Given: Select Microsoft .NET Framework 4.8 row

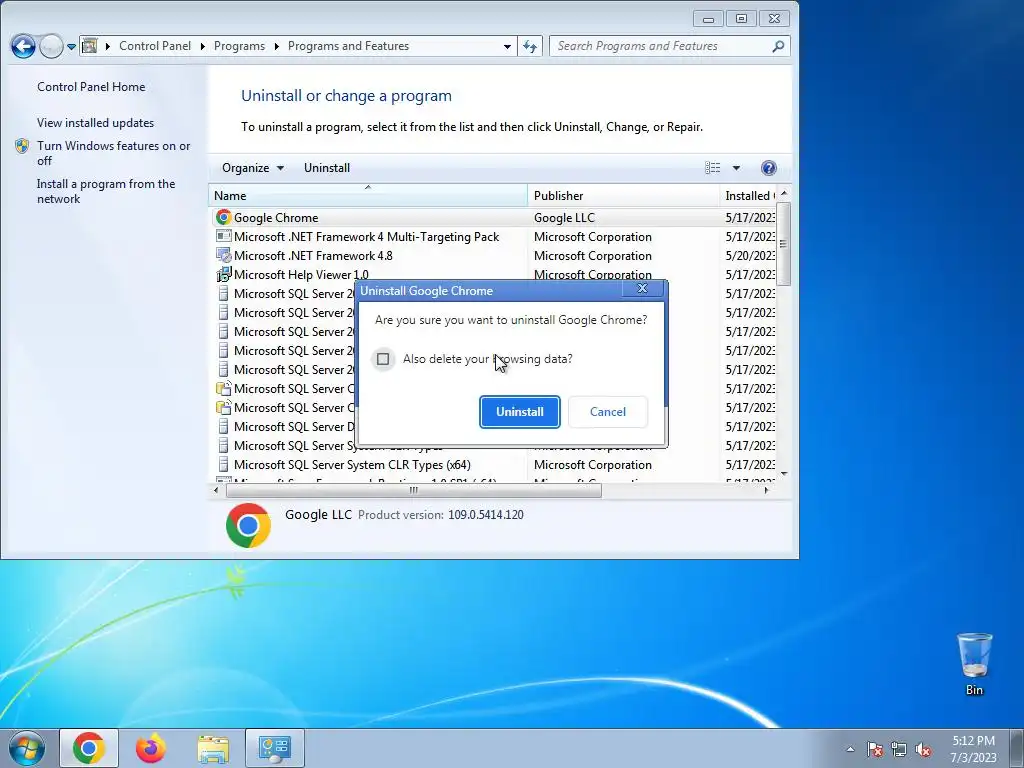Looking at the screenshot, I should click(x=313, y=255).
